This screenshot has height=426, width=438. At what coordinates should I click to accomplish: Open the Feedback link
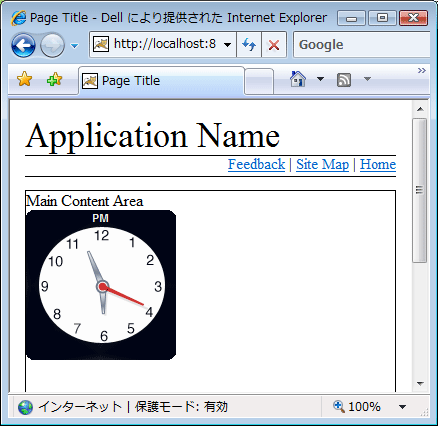pyautogui.click(x=256, y=164)
